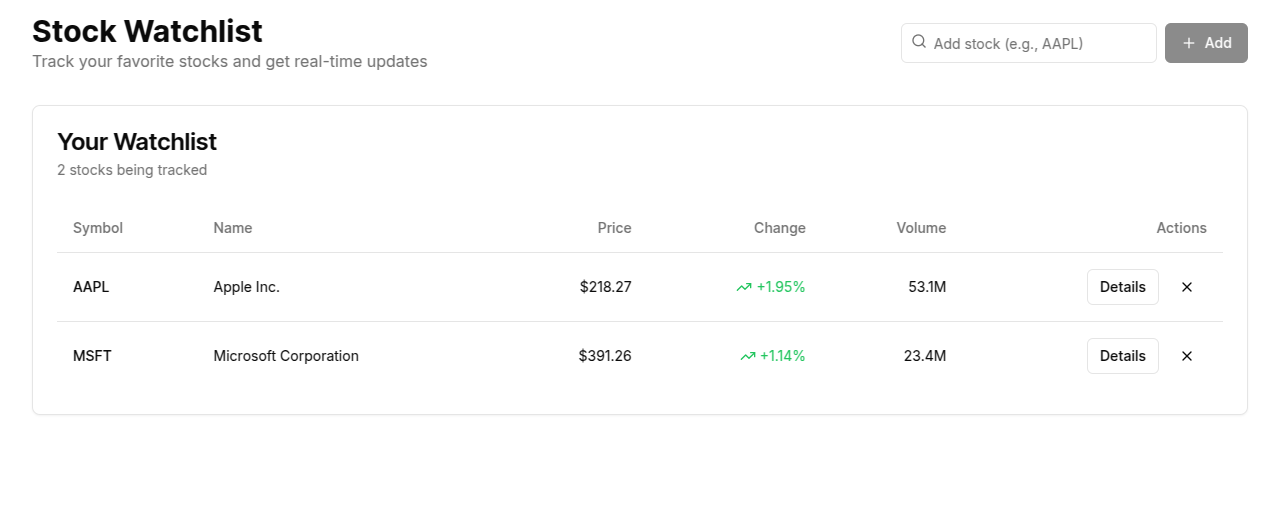Click the $218.27 price value
The height and width of the screenshot is (512, 1263).
(x=606, y=287)
